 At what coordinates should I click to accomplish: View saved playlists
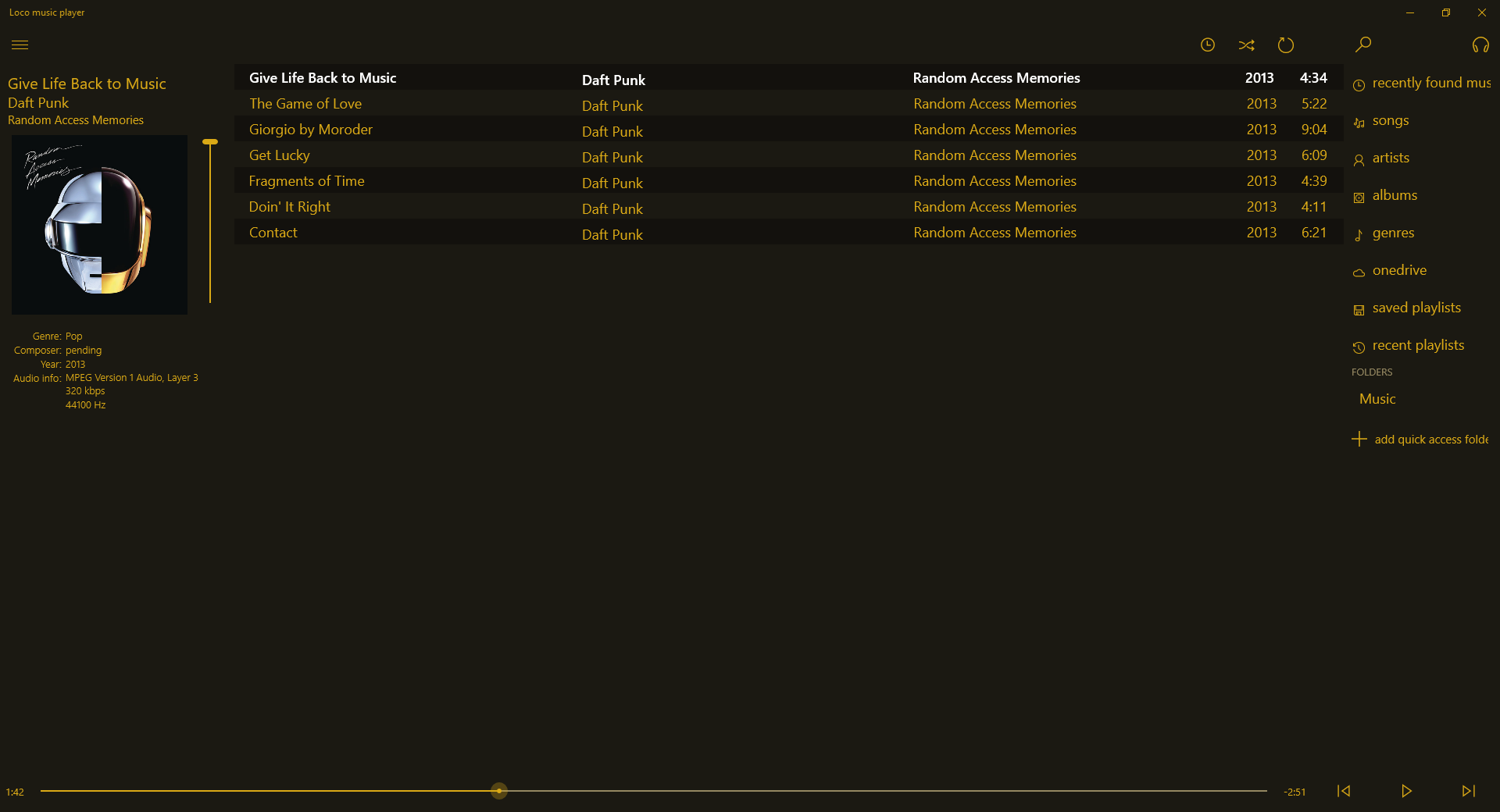point(1416,308)
